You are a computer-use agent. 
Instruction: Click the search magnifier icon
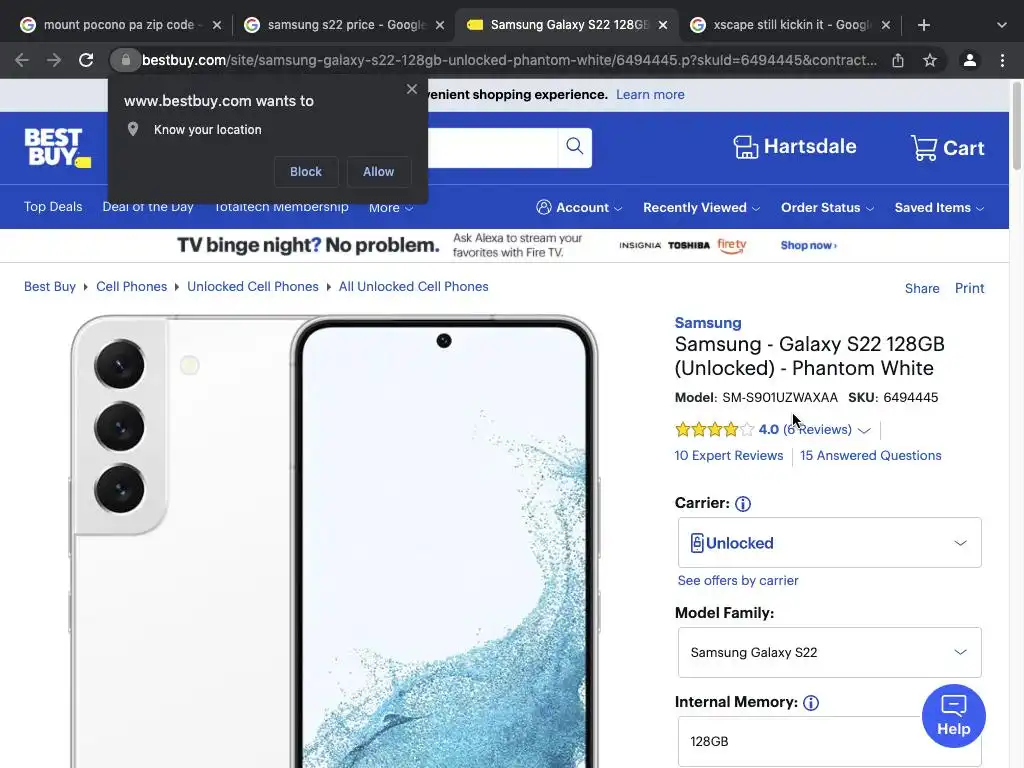click(575, 146)
